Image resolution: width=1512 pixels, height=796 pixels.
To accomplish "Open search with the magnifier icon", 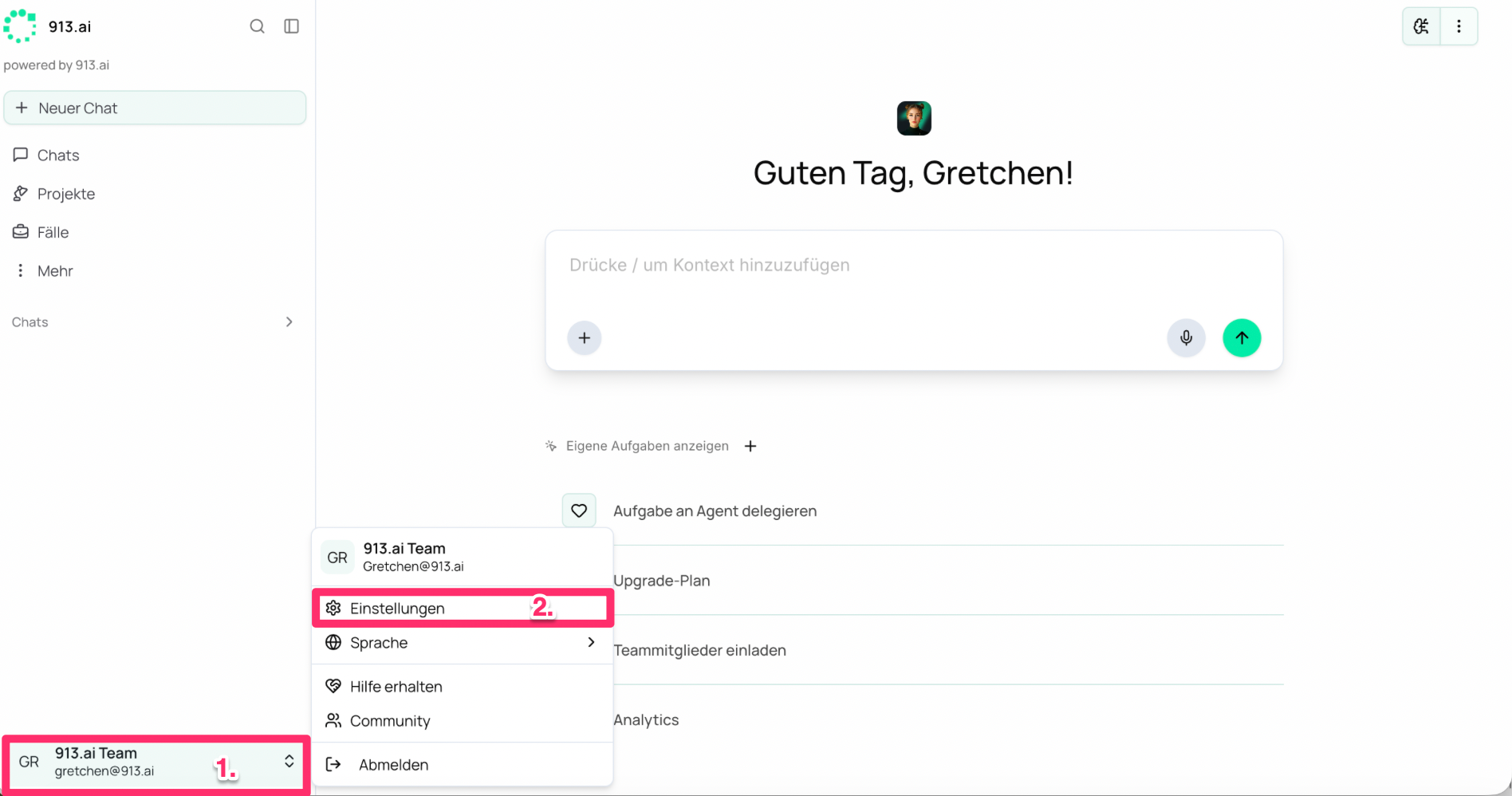I will [257, 26].
